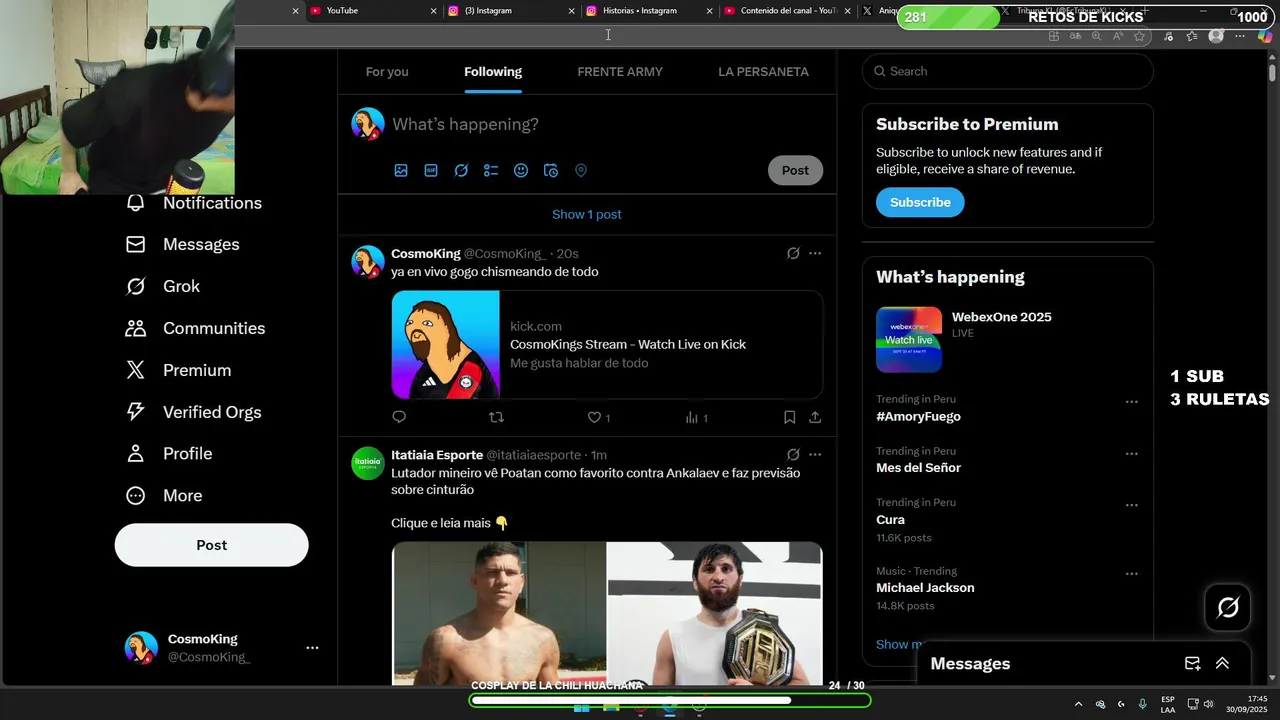
Task: Open more options on Itatiaia Esporte post
Action: pyautogui.click(x=815, y=455)
